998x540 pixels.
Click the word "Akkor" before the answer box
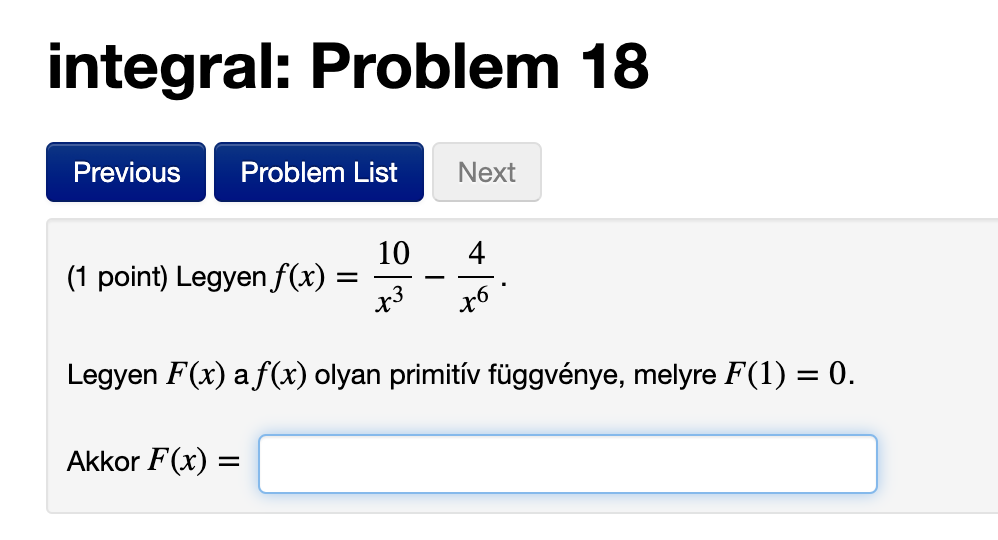(103, 463)
